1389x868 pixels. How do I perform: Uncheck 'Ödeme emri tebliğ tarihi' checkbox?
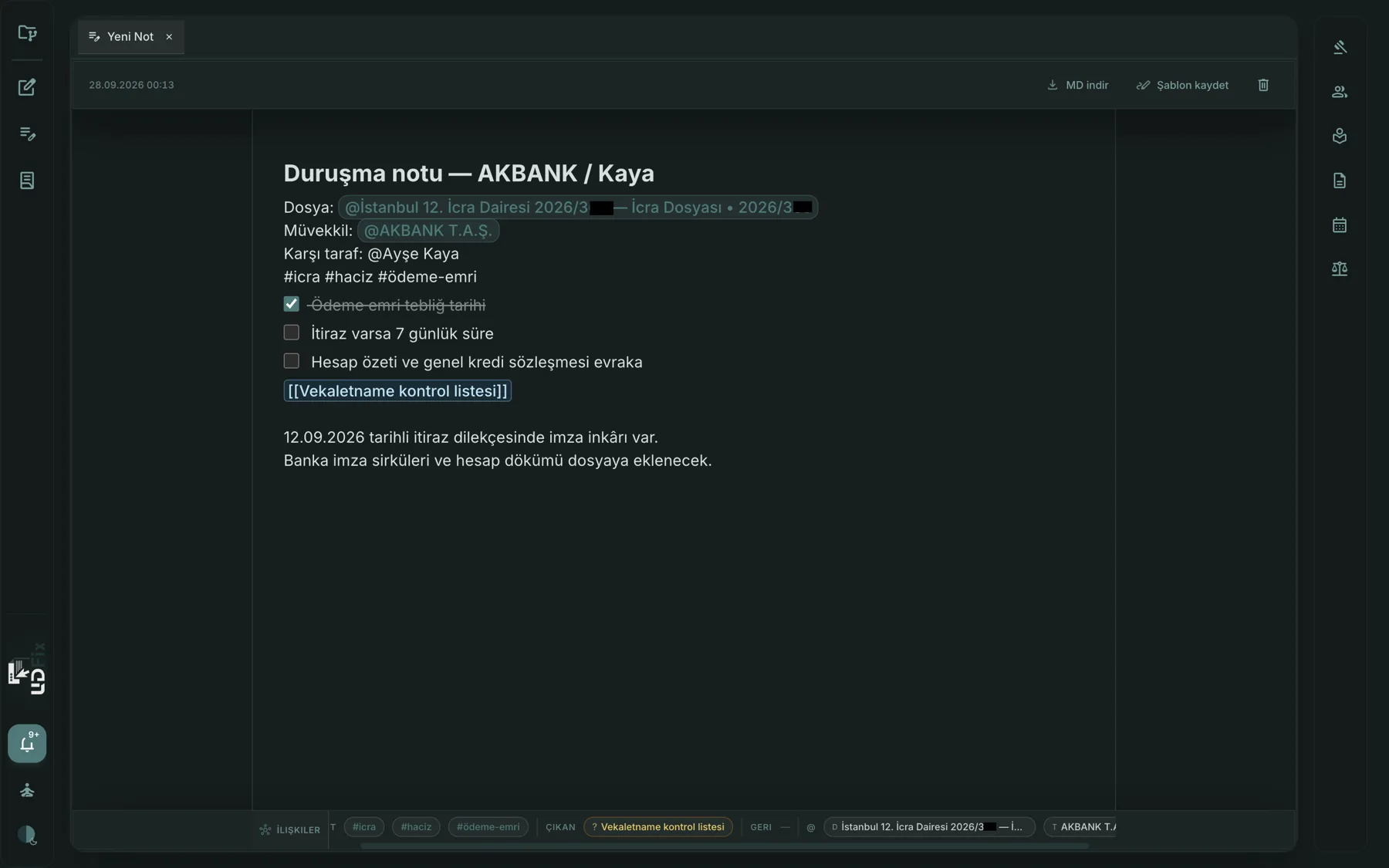coord(291,304)
